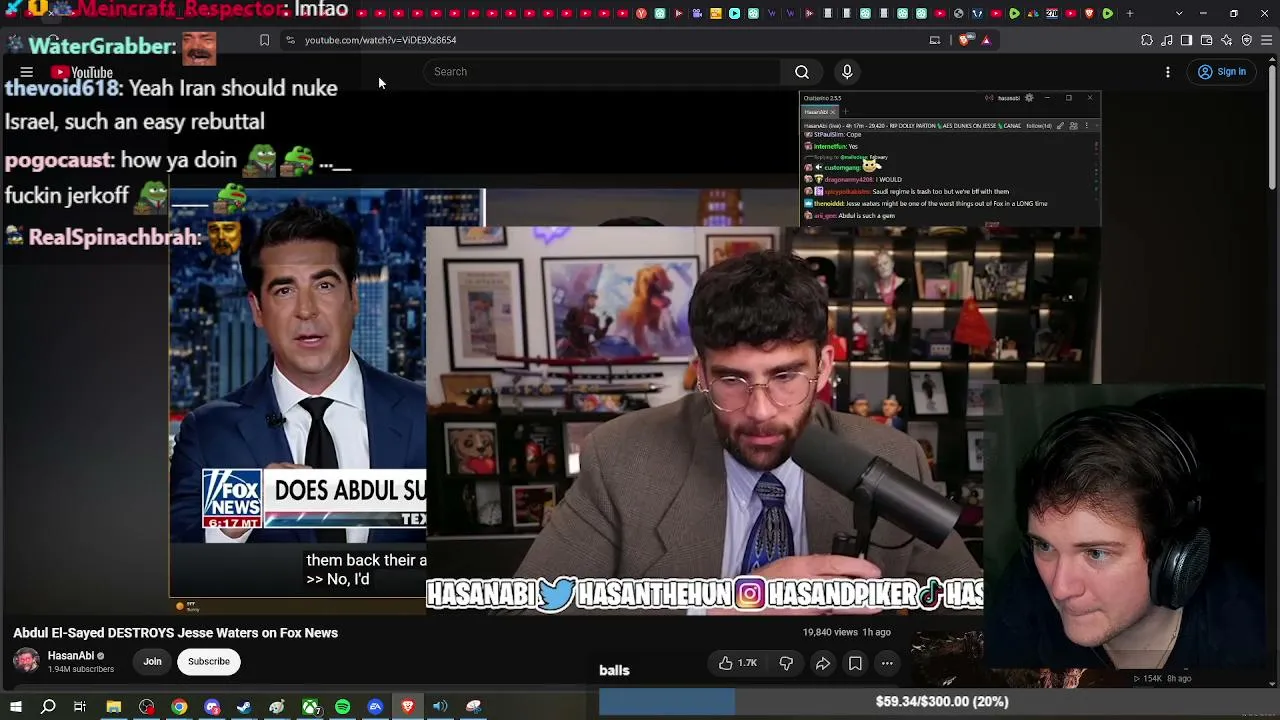Open Steam from the taskbar
Screen dimensions: 1280x720
pyautogui.click(x=244, y=707)
